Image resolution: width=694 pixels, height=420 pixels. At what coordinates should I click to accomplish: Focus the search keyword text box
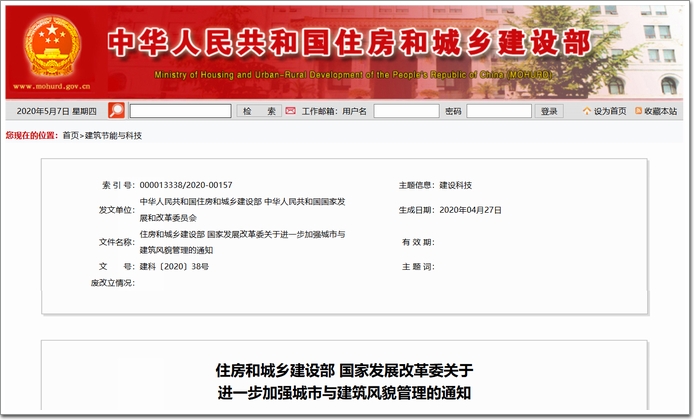click(180, 111)
